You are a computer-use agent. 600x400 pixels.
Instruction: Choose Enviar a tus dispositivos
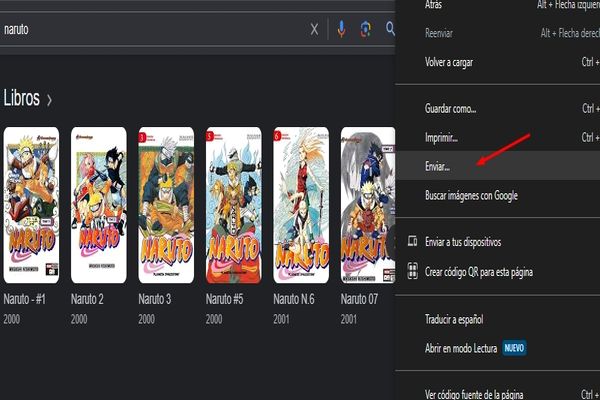[x=497, y=242]
